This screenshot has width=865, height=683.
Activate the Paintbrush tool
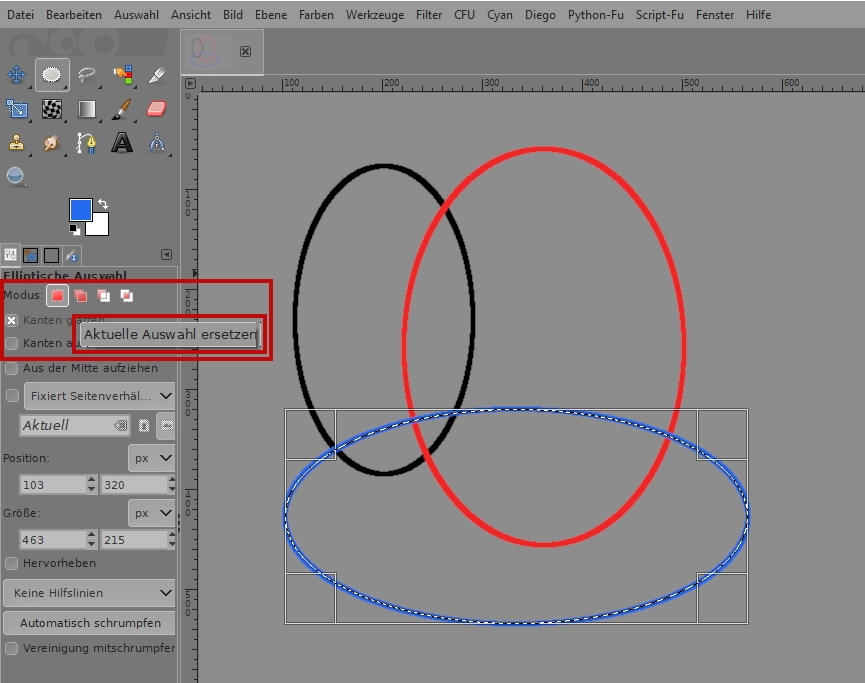(122, 109)
